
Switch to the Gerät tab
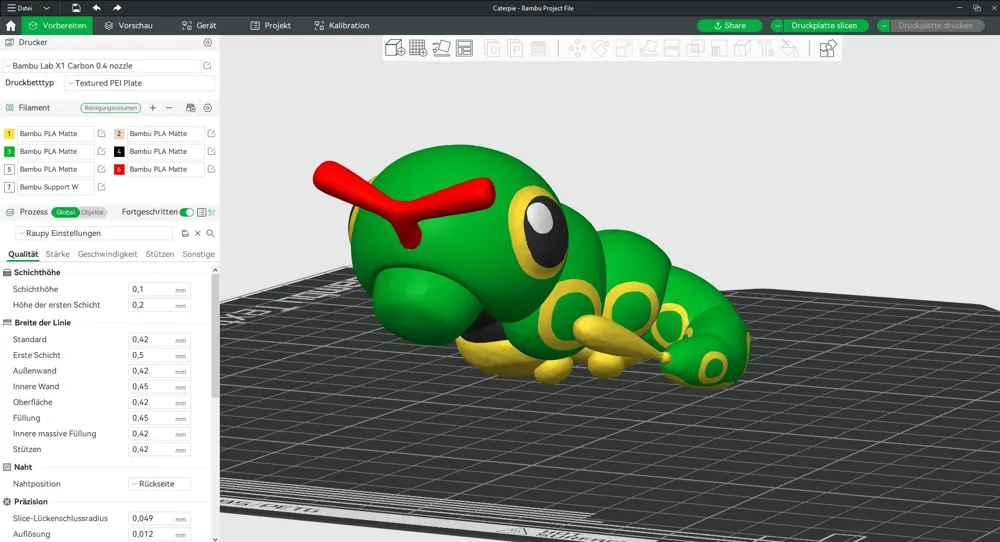(x=199, y=26)
